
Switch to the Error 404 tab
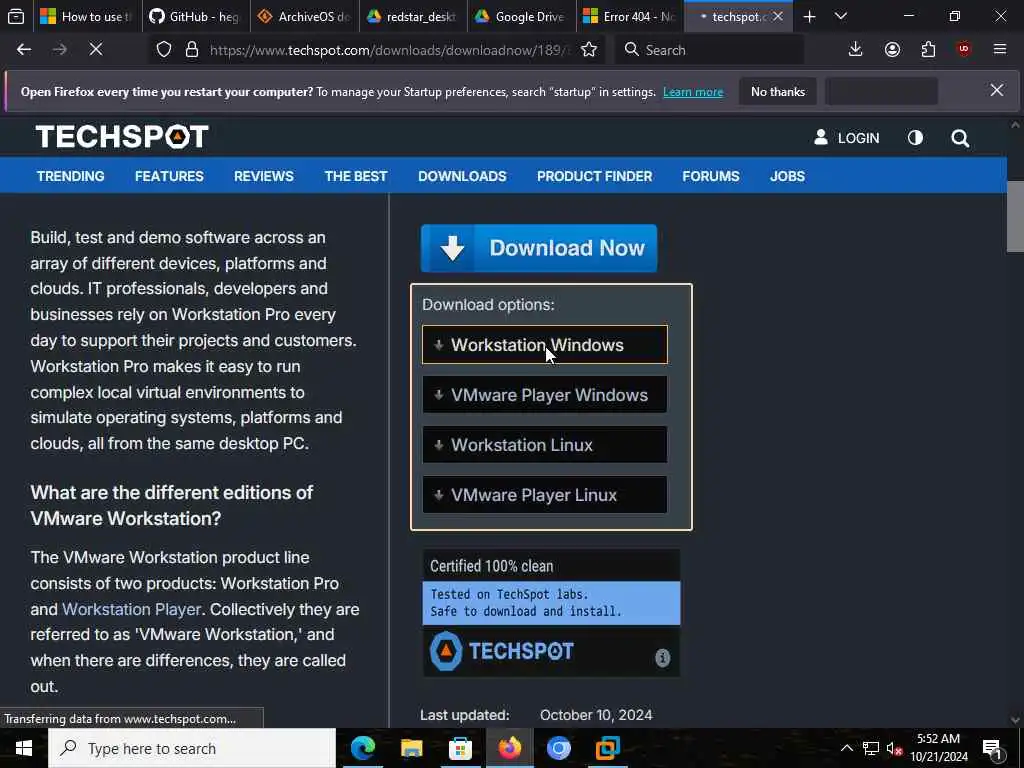tap(630, 16)
